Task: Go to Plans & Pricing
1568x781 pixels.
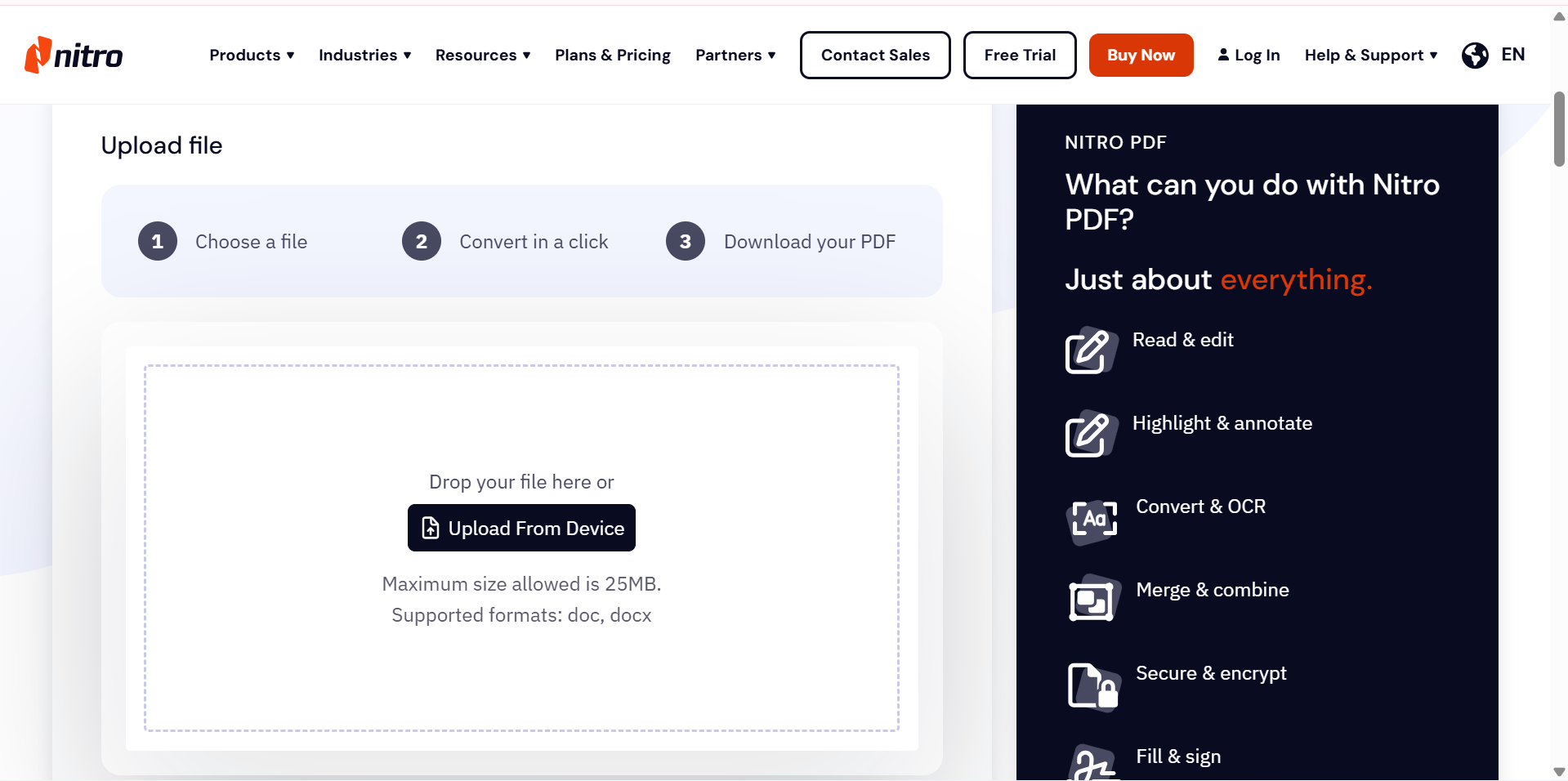Action: click(x=613, y=55)
